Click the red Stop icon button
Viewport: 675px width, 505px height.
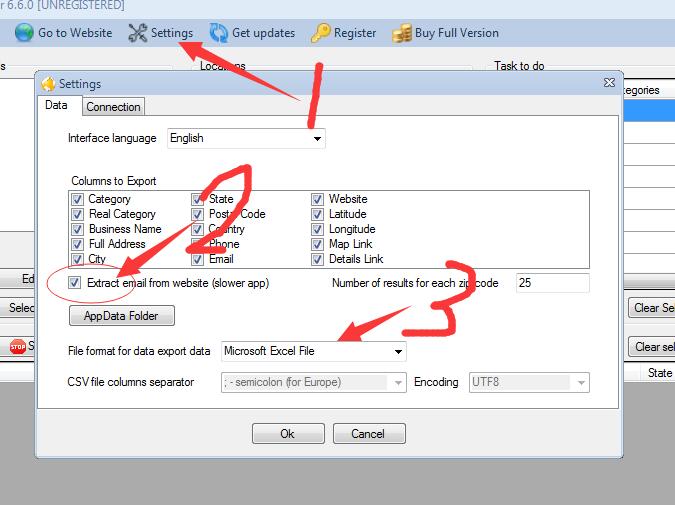[x=17, y=347]
